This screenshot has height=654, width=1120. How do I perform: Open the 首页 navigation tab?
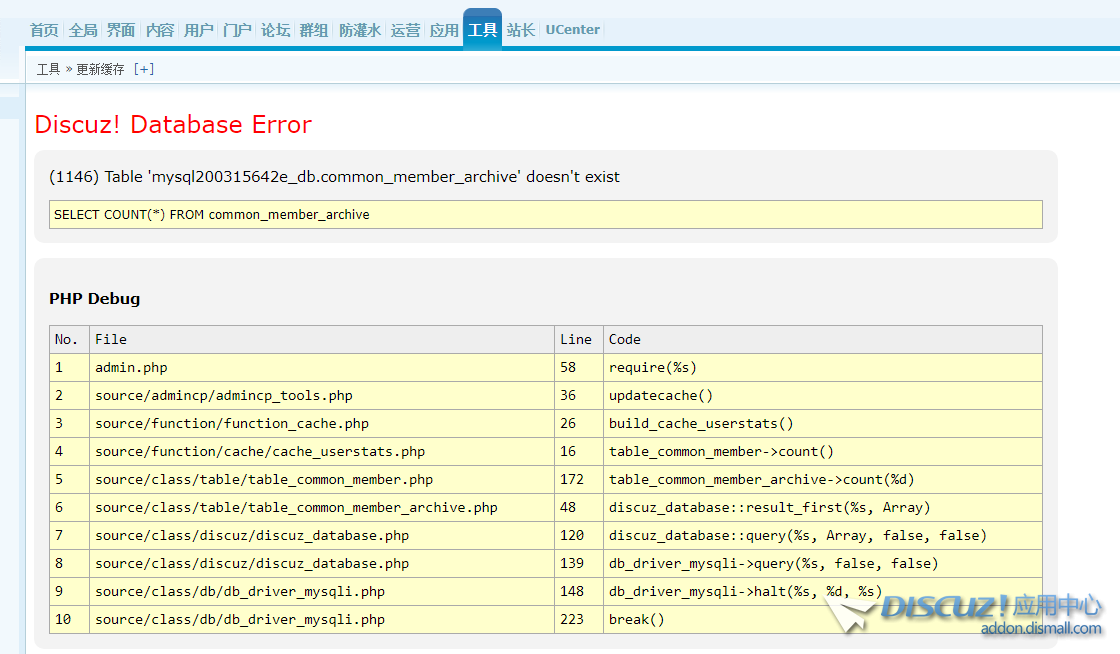point(44,30)
